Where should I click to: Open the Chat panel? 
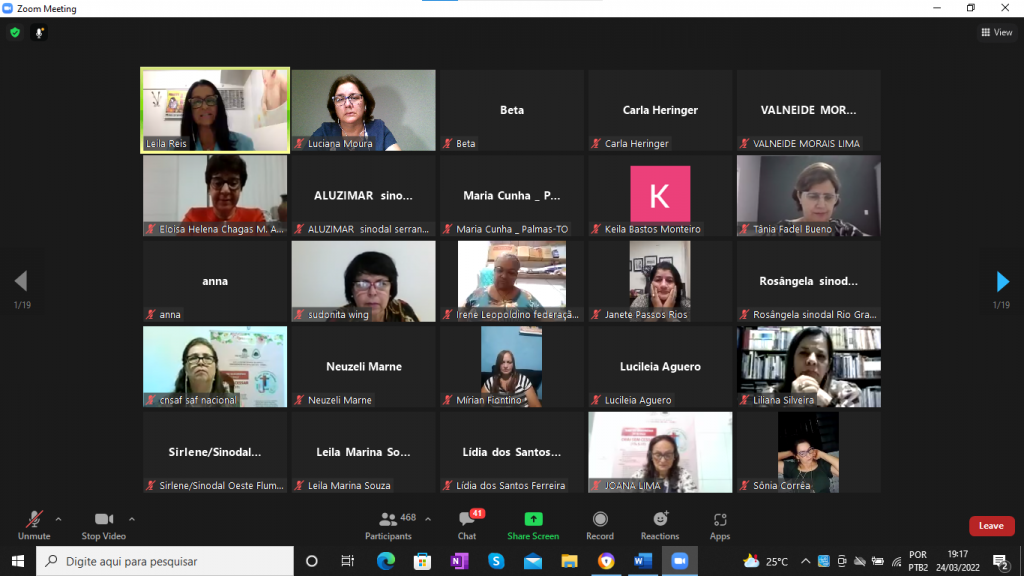pos(467,524)
